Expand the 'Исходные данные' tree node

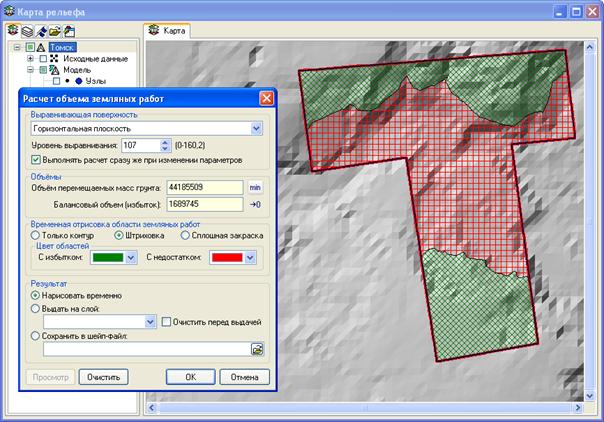(x=30, y=59)
